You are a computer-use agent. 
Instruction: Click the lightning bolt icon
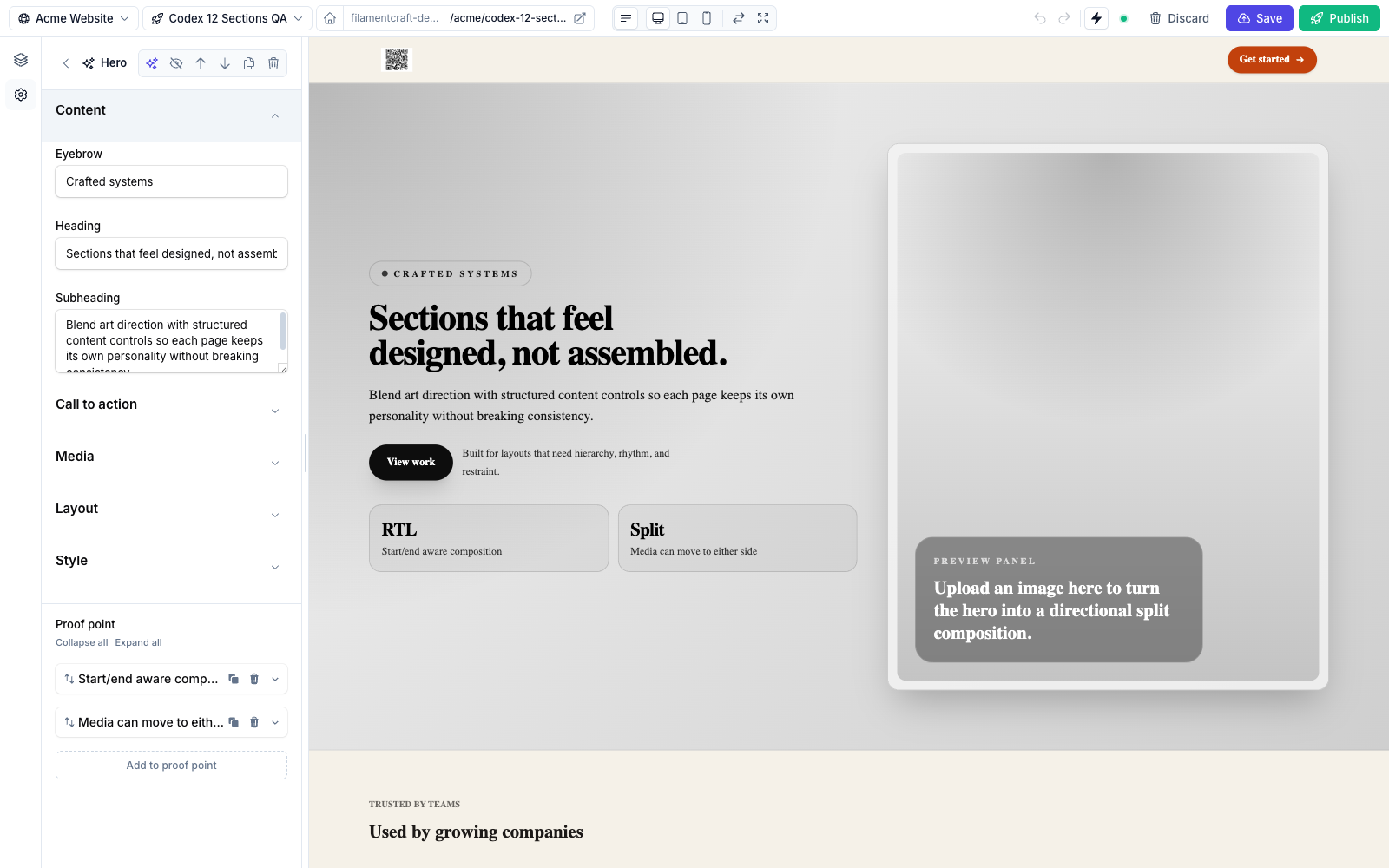[x=1096, y=18]
